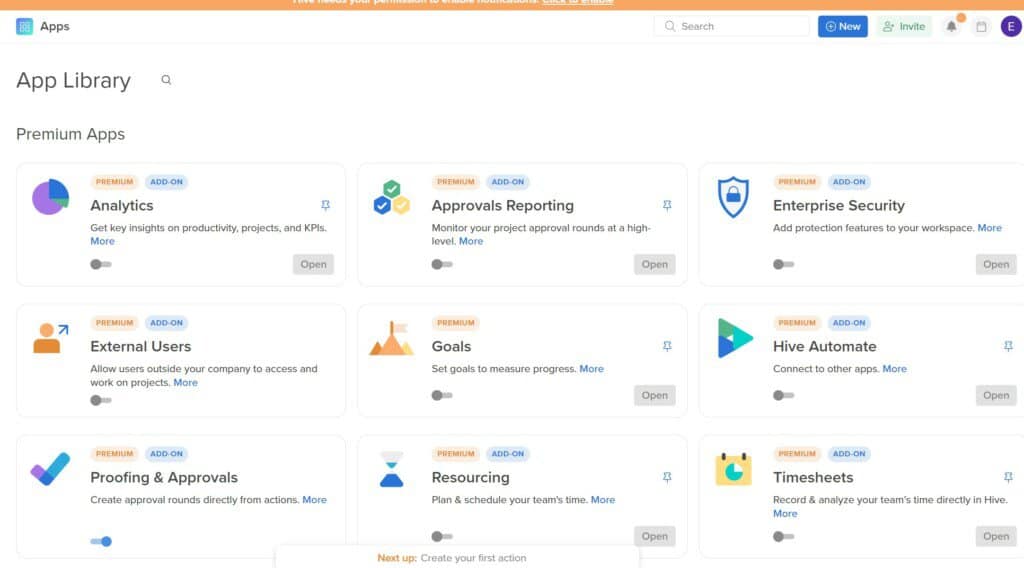Image resolution: width=1024 pixels, height=568 pixels.
Task: Enable the External Users toggle
Action: [101, 400]
